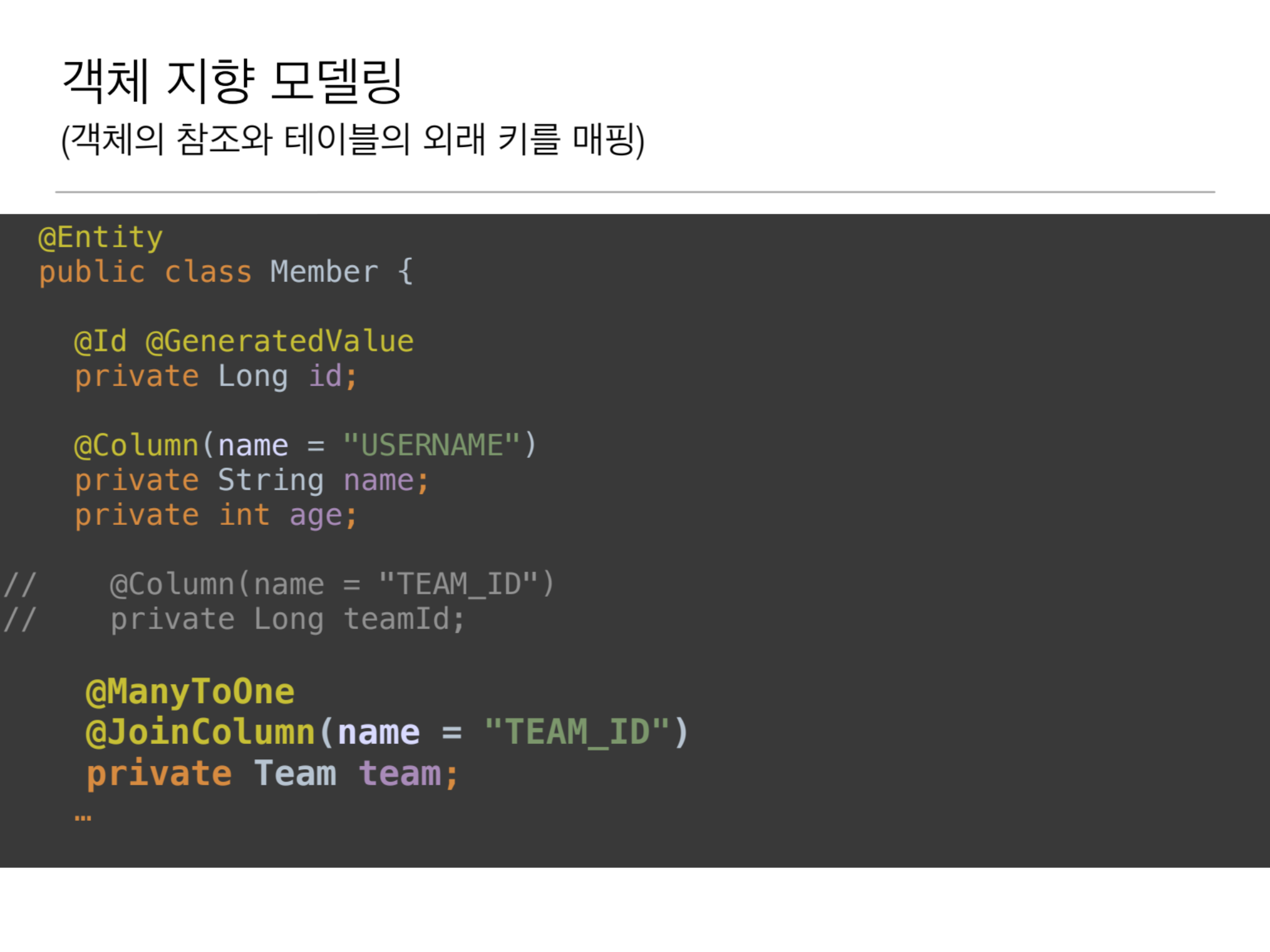
Task: Click the commented @Column "TEAM_ID" line
Action: 332,584
